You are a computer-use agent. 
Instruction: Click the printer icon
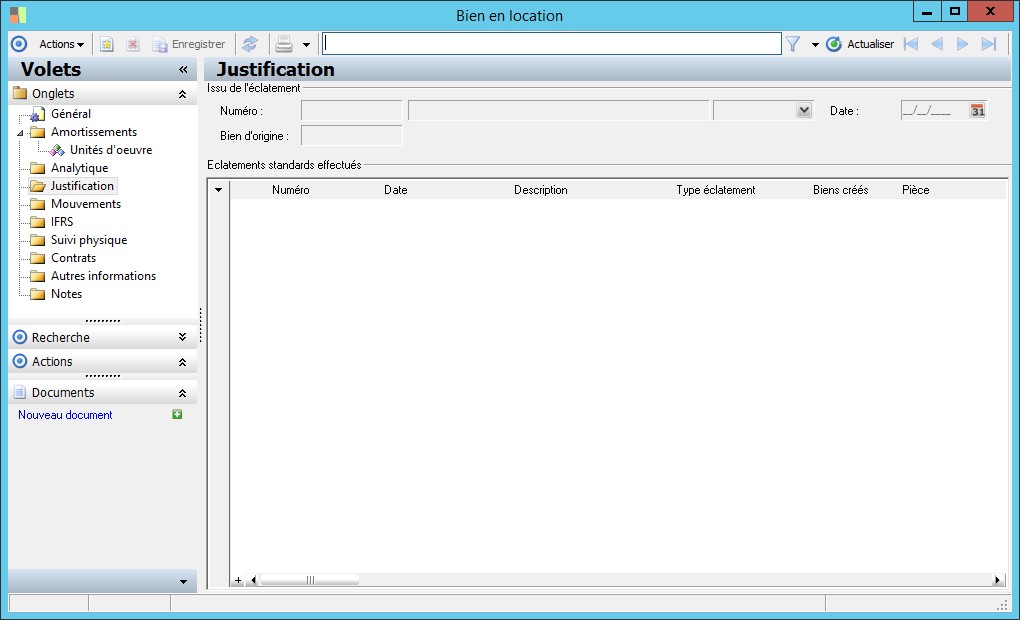pyautogui.click(x=284, y=44)
